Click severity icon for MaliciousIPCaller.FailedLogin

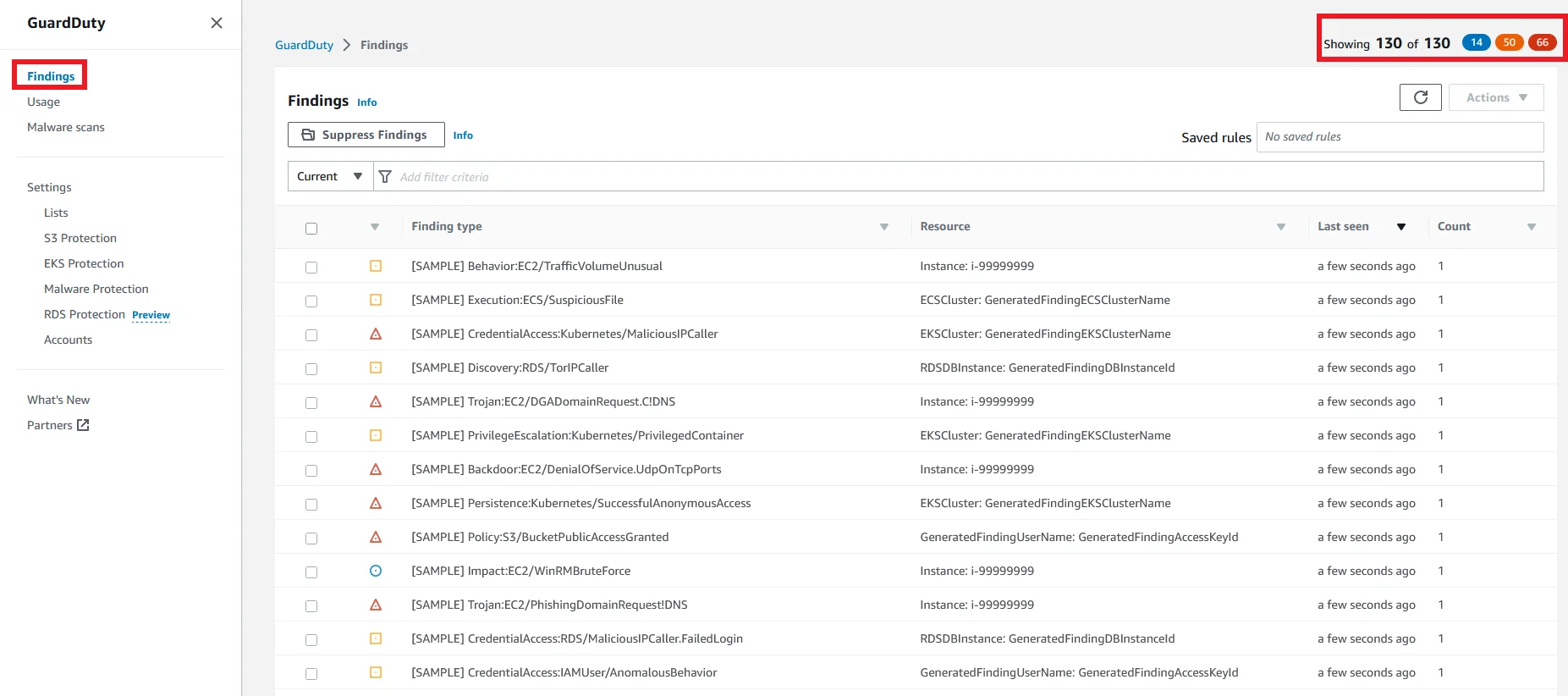tap(376, 638)
